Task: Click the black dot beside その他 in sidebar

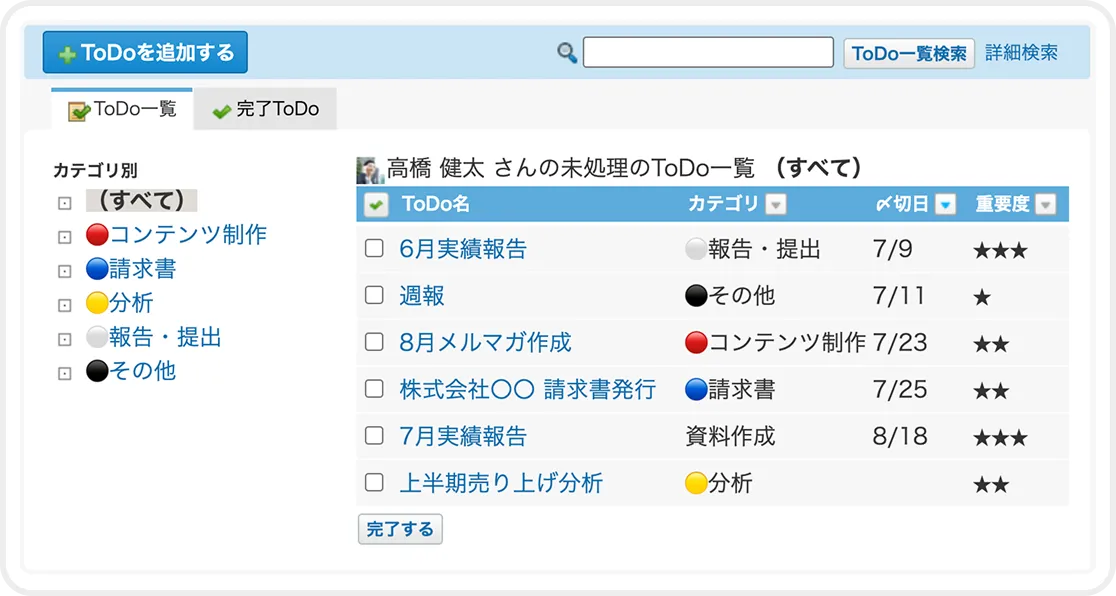Action: click(x=97, y=372)
